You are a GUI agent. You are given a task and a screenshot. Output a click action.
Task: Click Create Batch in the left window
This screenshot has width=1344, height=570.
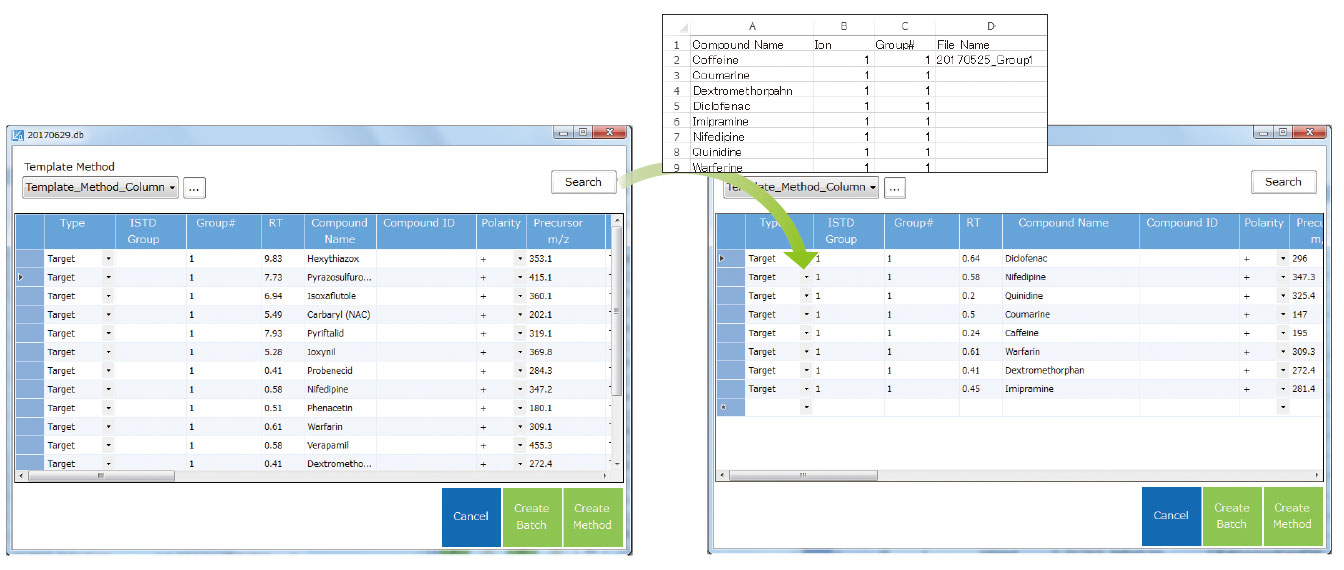coord(531,516)
